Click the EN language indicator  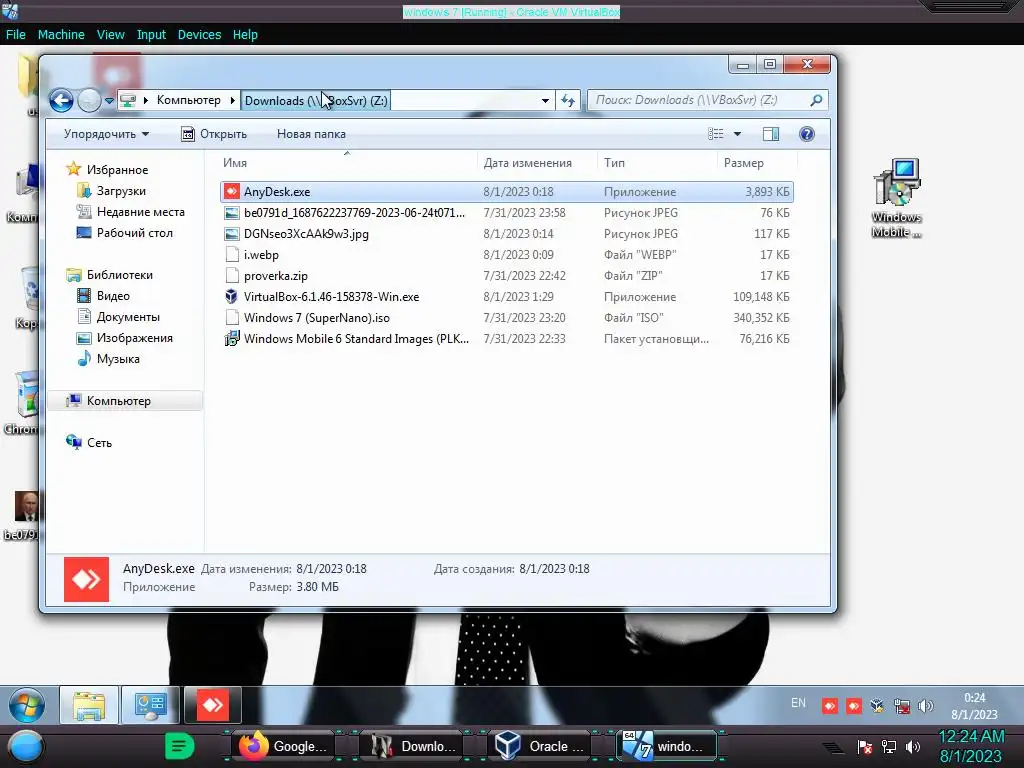click(798, 703)
